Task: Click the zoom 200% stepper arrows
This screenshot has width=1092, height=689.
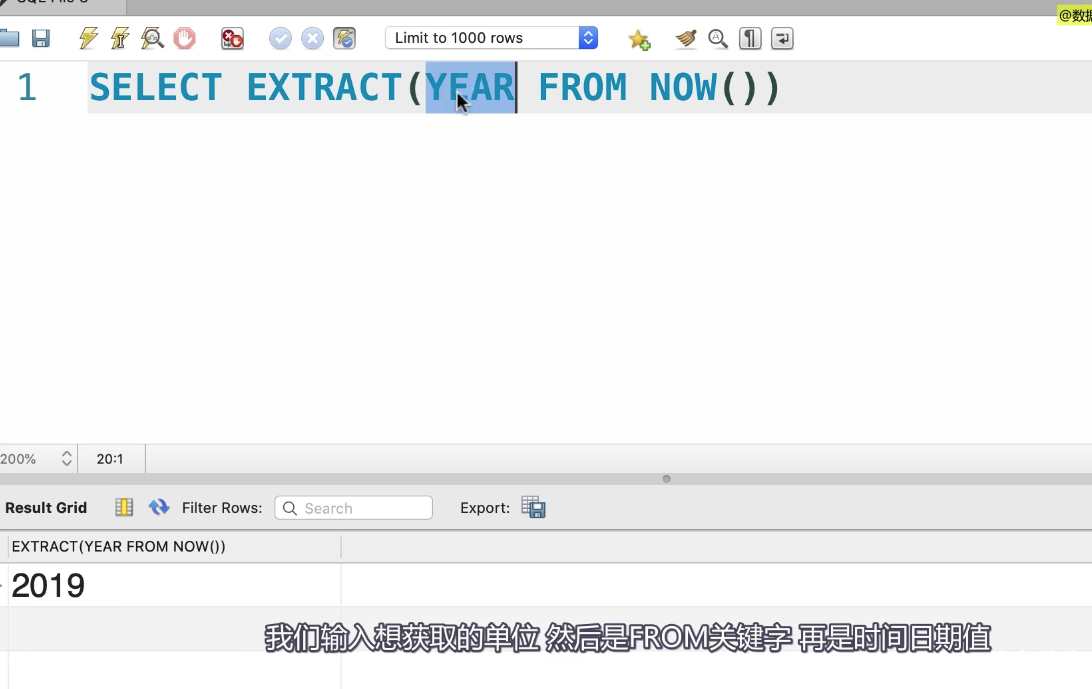Action: click(x=67, y=458)
